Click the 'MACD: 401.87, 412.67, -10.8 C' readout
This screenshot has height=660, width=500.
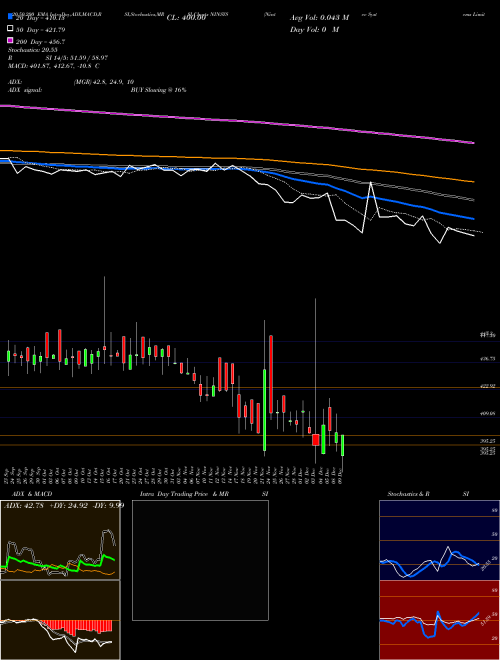(x=54, y=66)
